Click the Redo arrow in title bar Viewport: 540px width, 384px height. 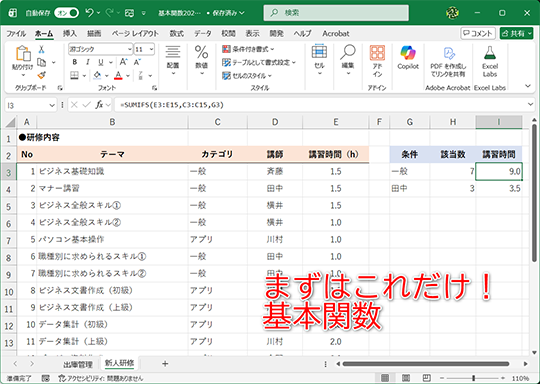point(110,13)
